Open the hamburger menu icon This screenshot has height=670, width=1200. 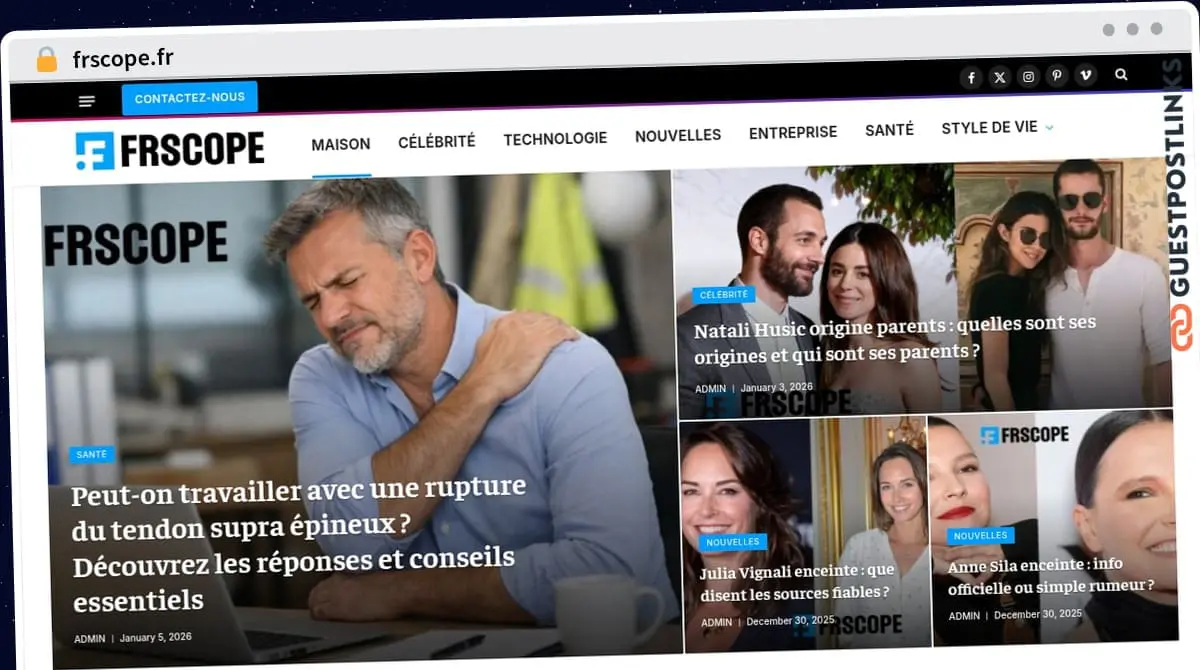point(87,101)
